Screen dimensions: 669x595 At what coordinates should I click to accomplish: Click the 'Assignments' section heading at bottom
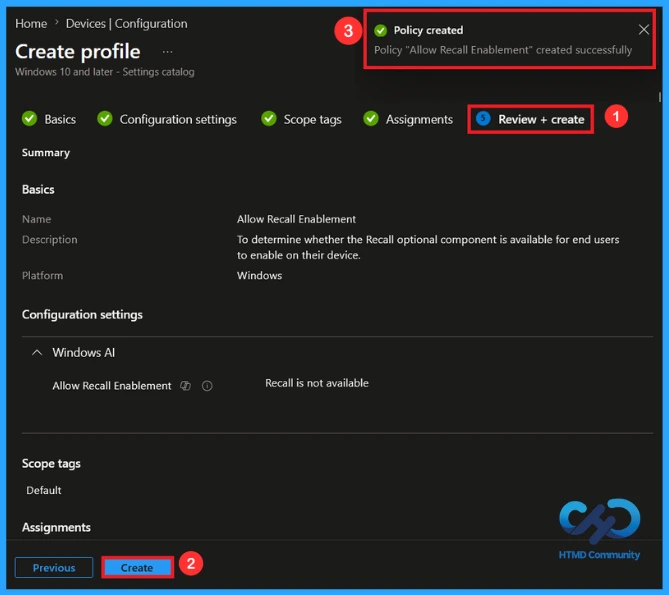(x=56, y=528)
